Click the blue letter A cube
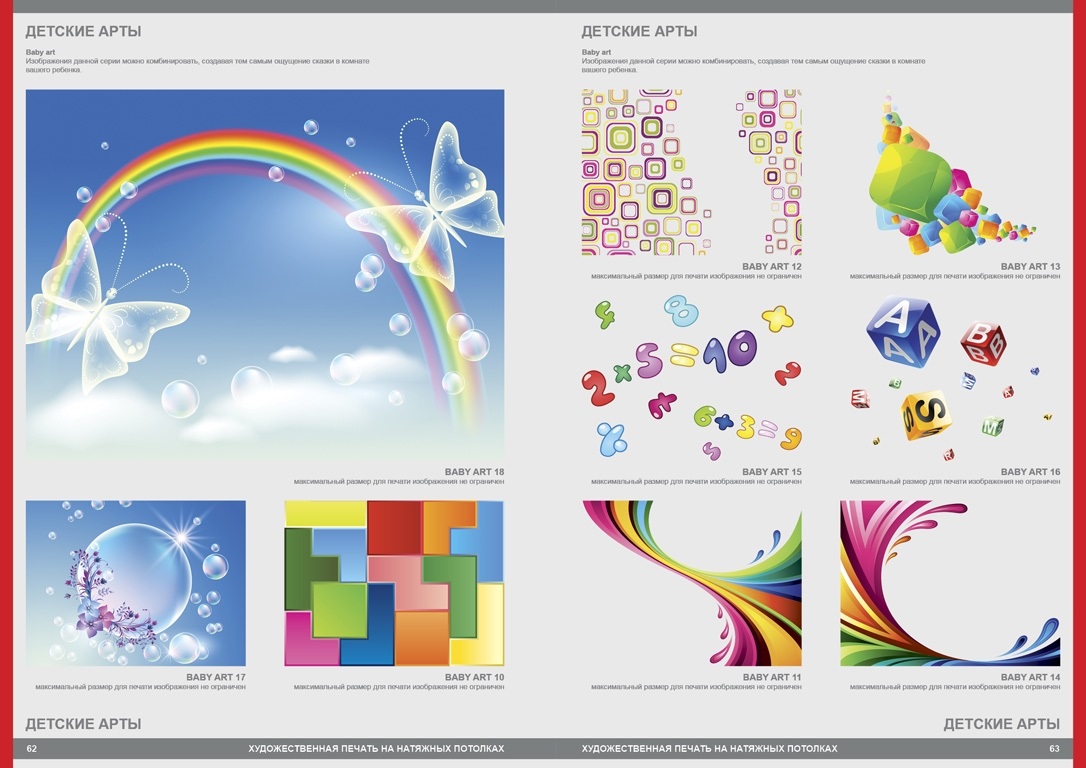Viewport: 1086px width, 768px height. tap(901, 330)
